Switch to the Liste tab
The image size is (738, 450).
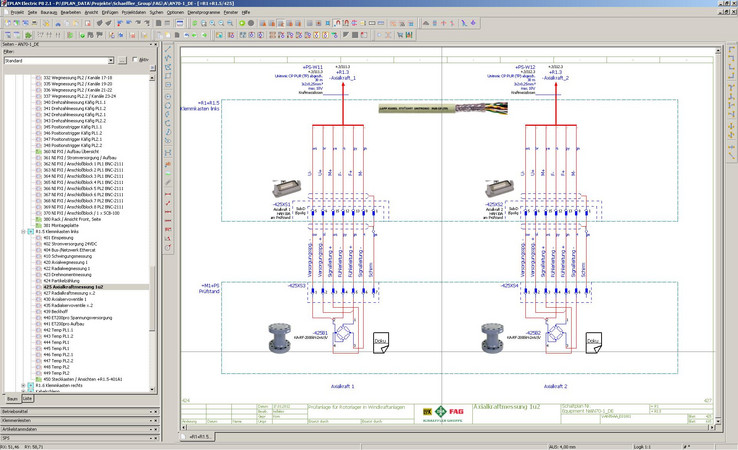[x=27, y=398]
